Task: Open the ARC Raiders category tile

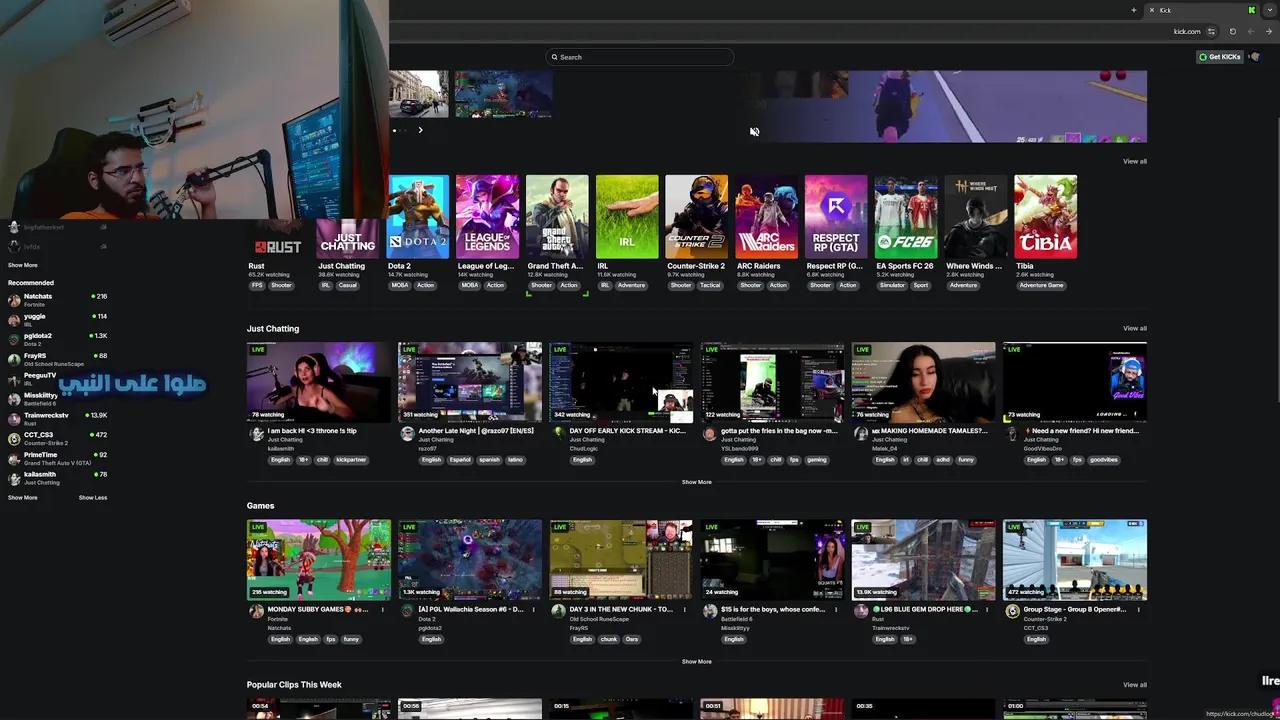Action: (x=766, y=217)
